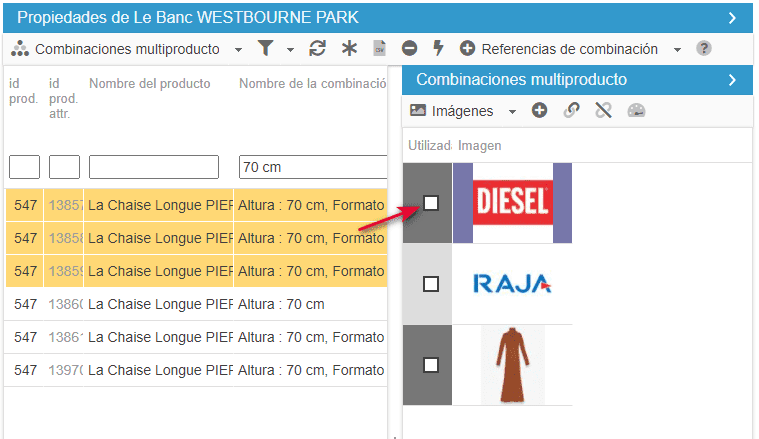Expand the Referencias de combinación dropdown
The height and width of the screenshot is (439, 759).
click(x=677, y=49)
